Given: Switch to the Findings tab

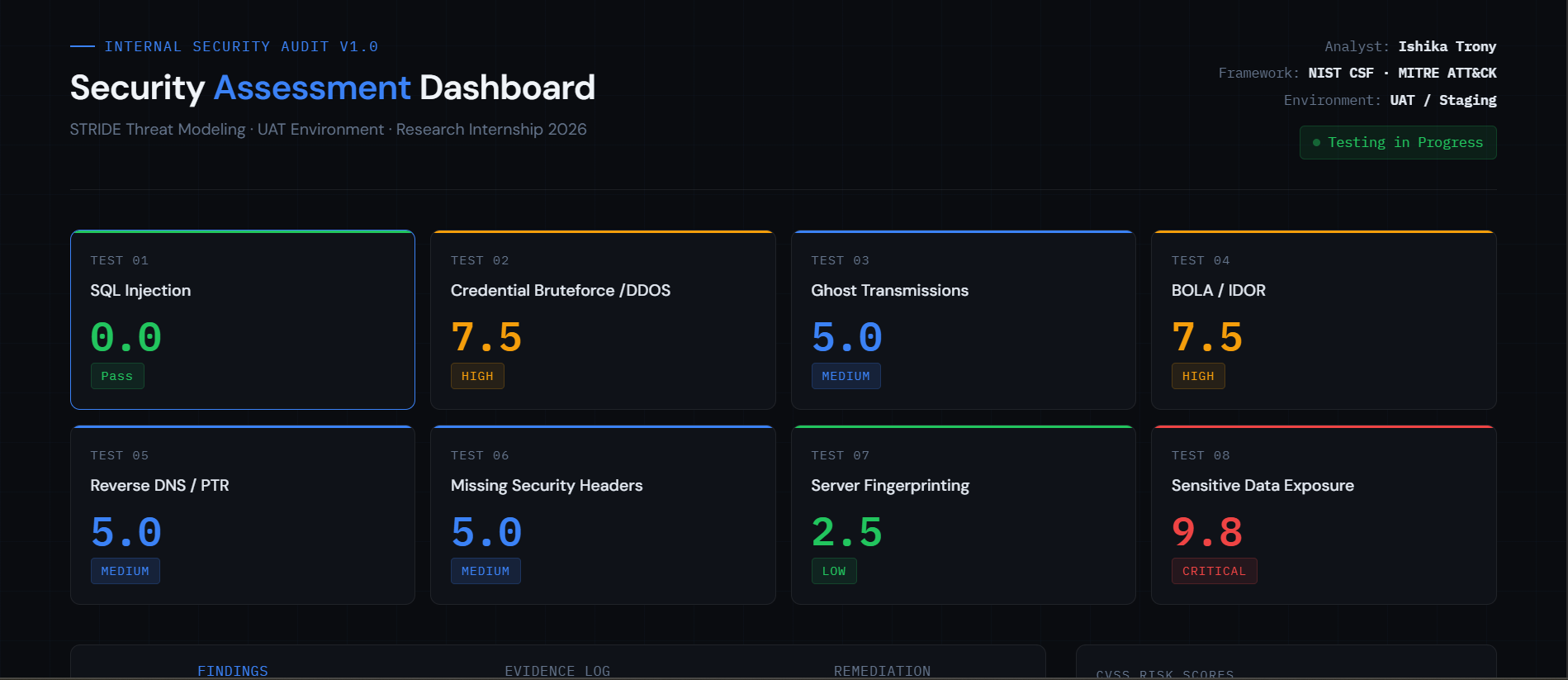Looking at the screenshot, I should point(233,670).
